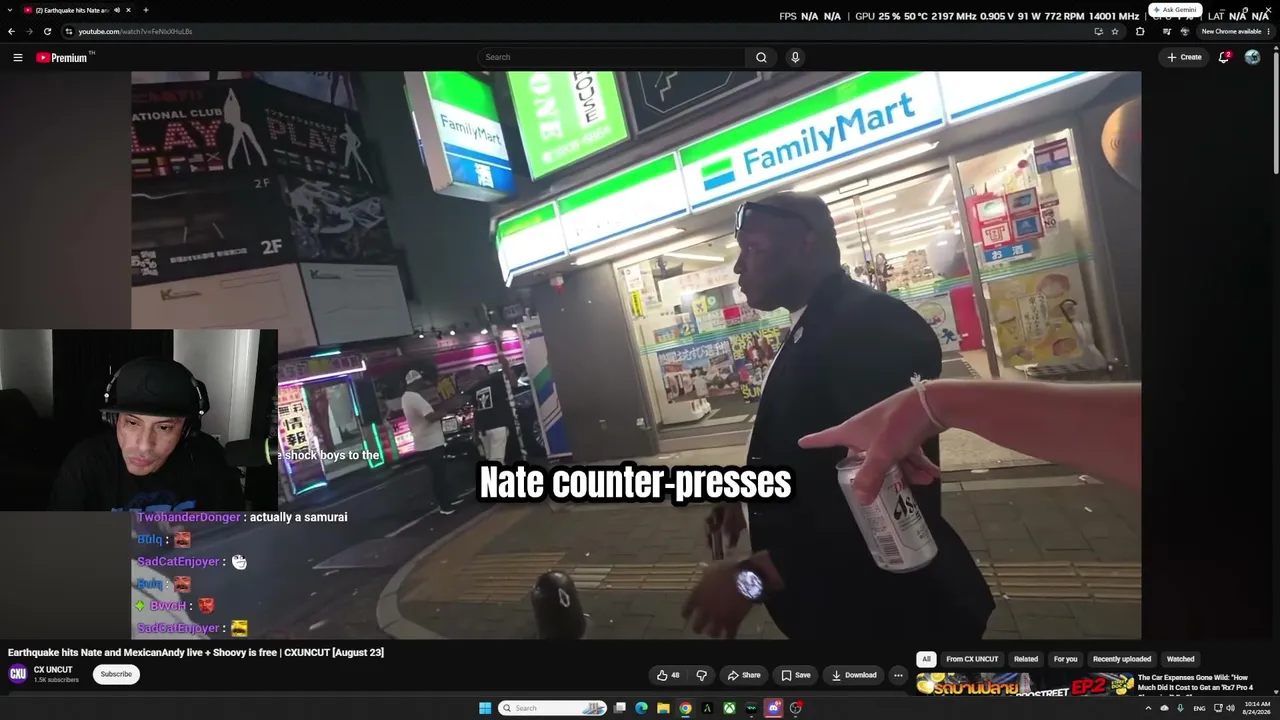Screen dimensions: 1280x720
Task: Open YouTube notifications bell
Action: click(1224, 57)
